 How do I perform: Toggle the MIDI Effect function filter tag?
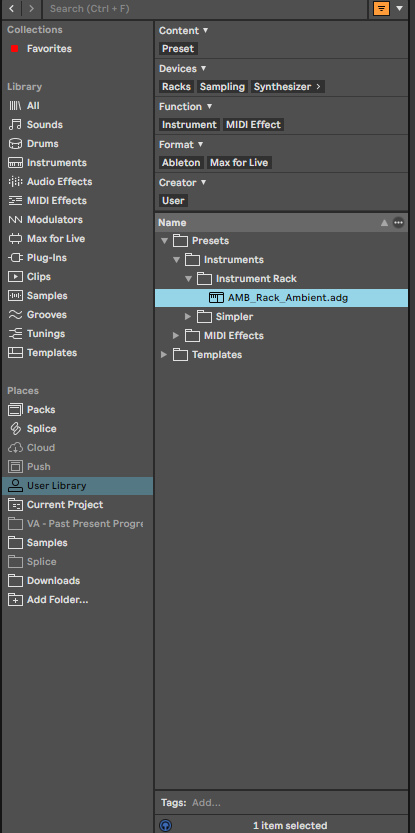pyautogui.click(x=253, y=125)
